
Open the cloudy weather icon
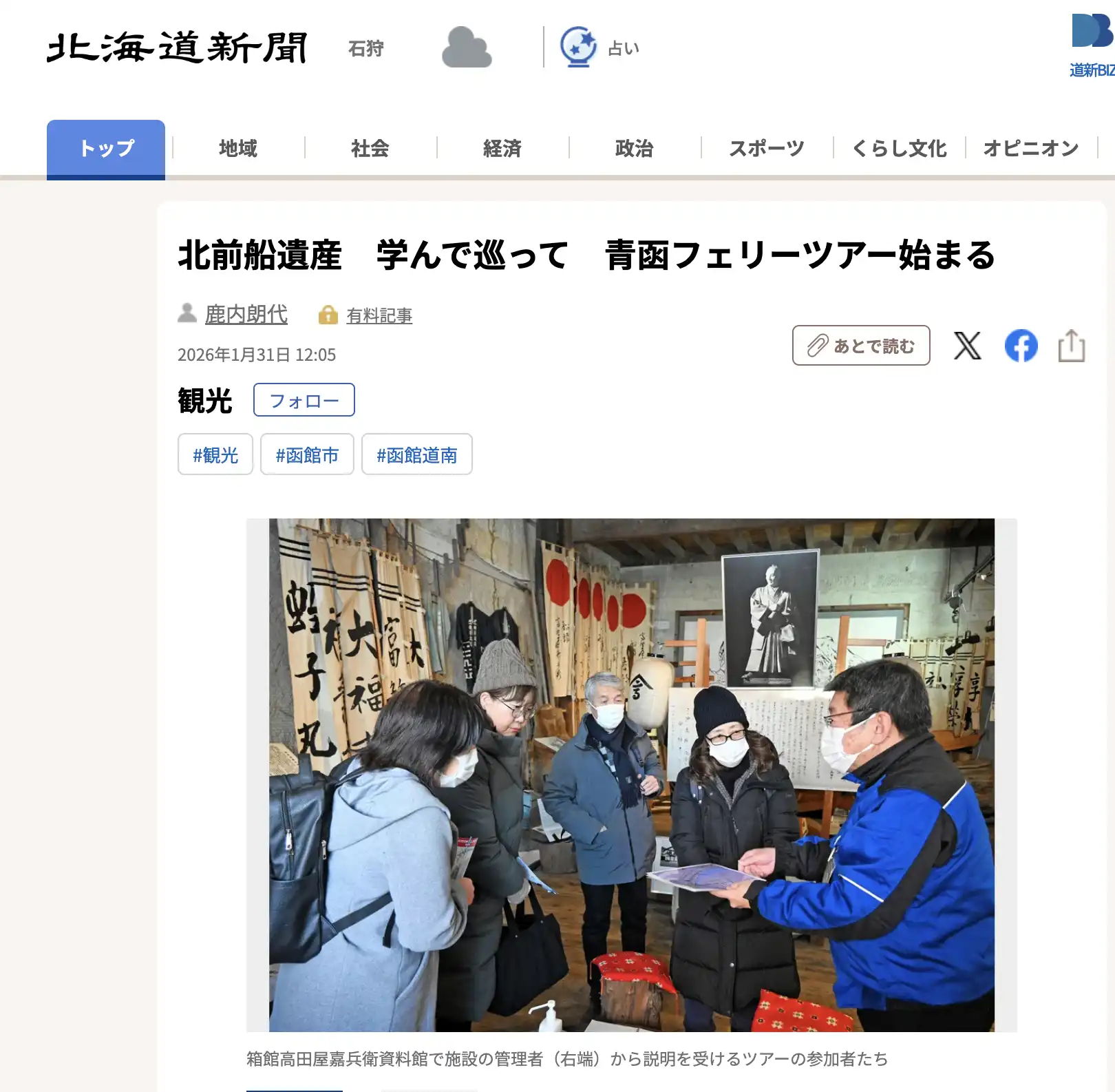click(x=467, y=48)
